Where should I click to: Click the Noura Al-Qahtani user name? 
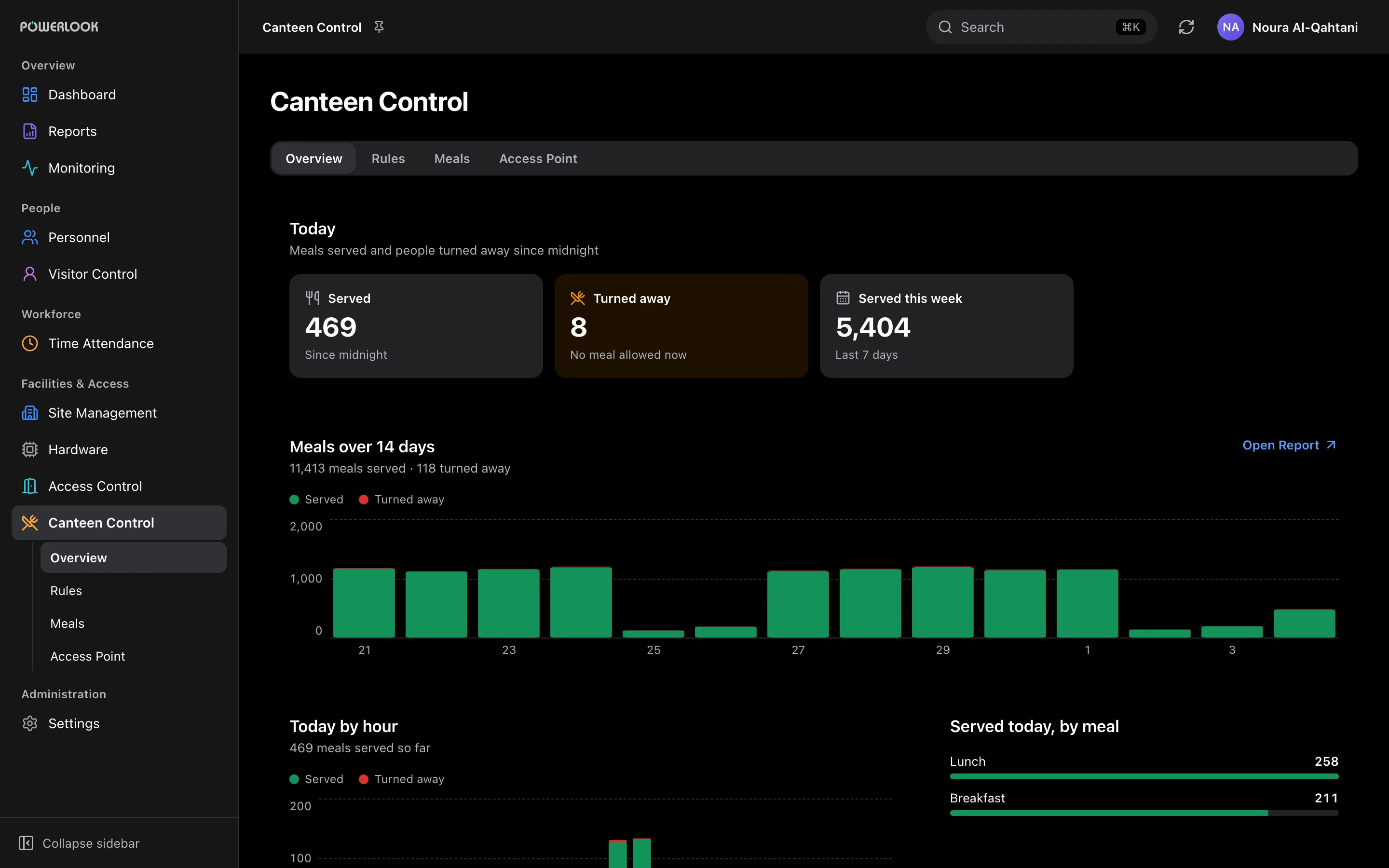point(1305,27)
